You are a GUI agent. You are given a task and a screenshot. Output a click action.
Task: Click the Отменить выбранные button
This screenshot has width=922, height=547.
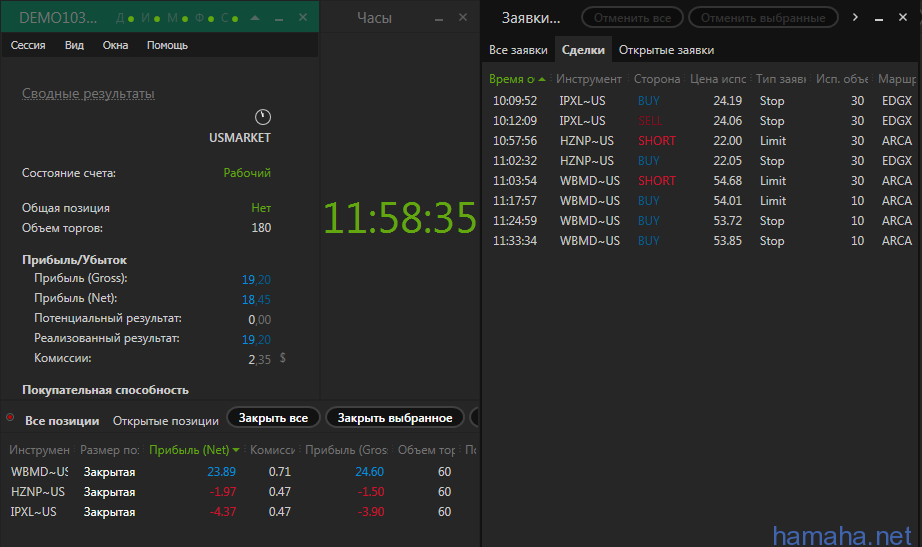click(763, 18)
